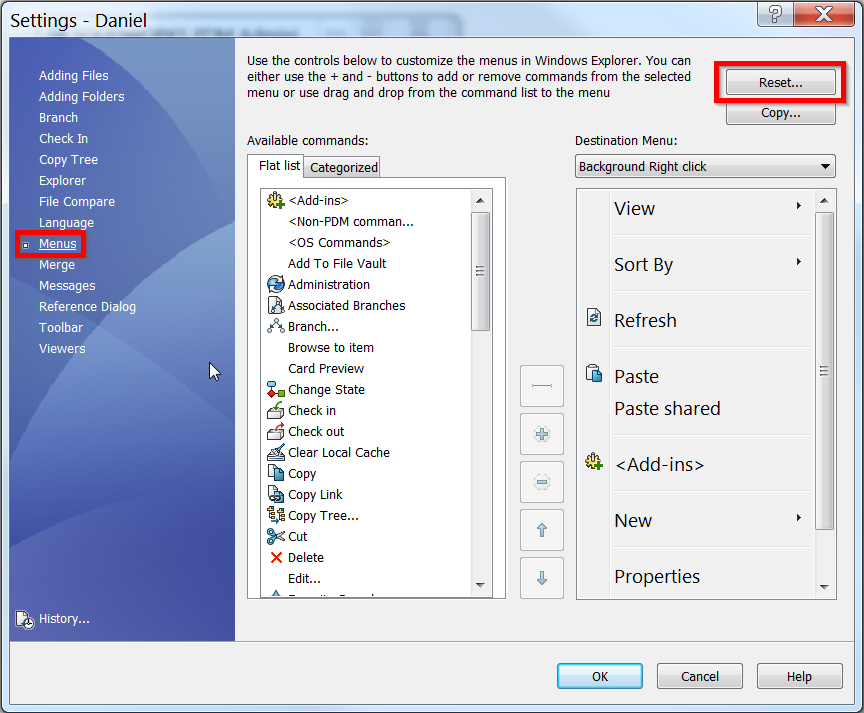
Task: Select the Check In settings page
Action: (x=63, y=138)
